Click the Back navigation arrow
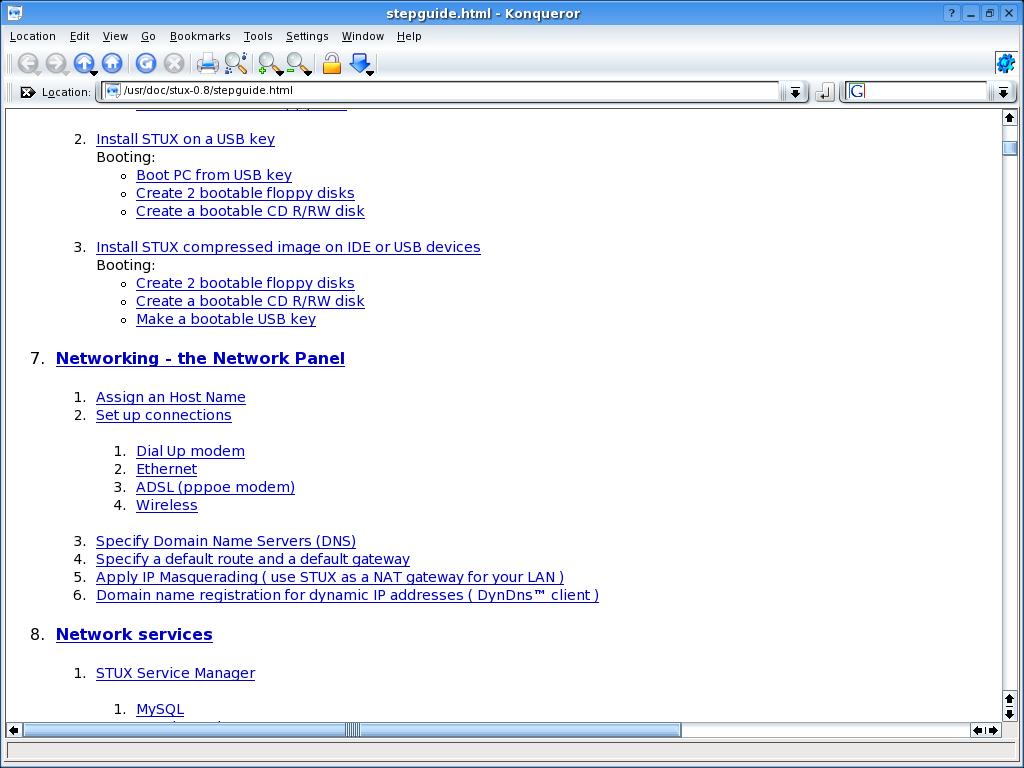Viewport: 1024px width, 768px height. [x=28, y=63]
